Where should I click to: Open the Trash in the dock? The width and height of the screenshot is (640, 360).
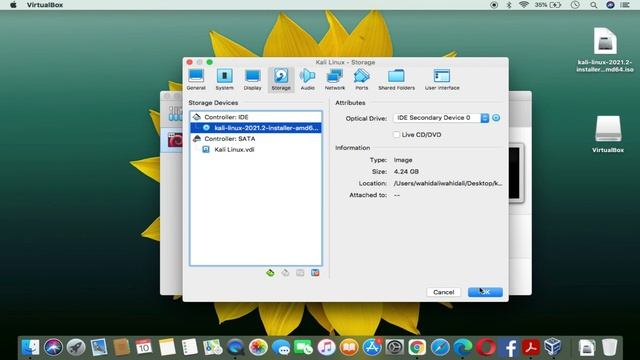point(609,347)
